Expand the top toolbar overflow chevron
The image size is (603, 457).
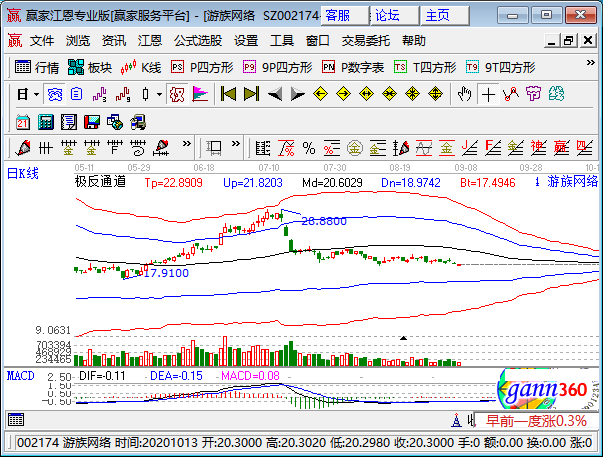click(x=590, y=63)
